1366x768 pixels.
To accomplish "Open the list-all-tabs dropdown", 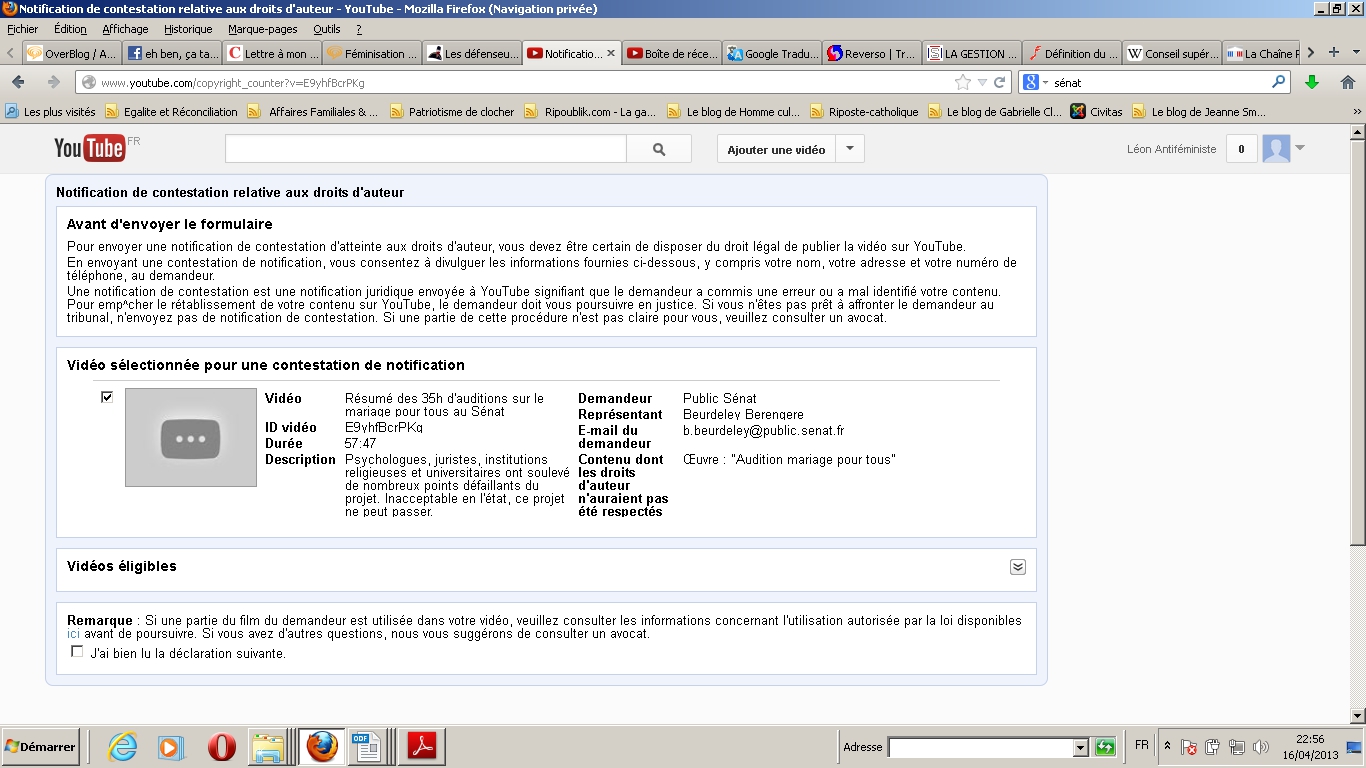I will coord(1355,52).
